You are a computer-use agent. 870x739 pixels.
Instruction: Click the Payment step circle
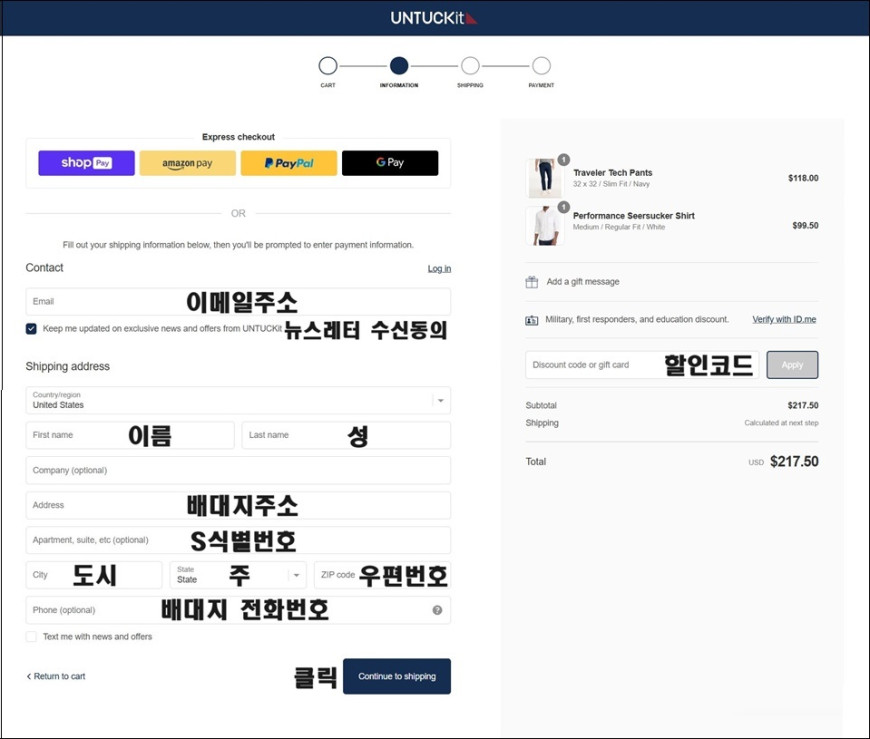coord(541,65)
